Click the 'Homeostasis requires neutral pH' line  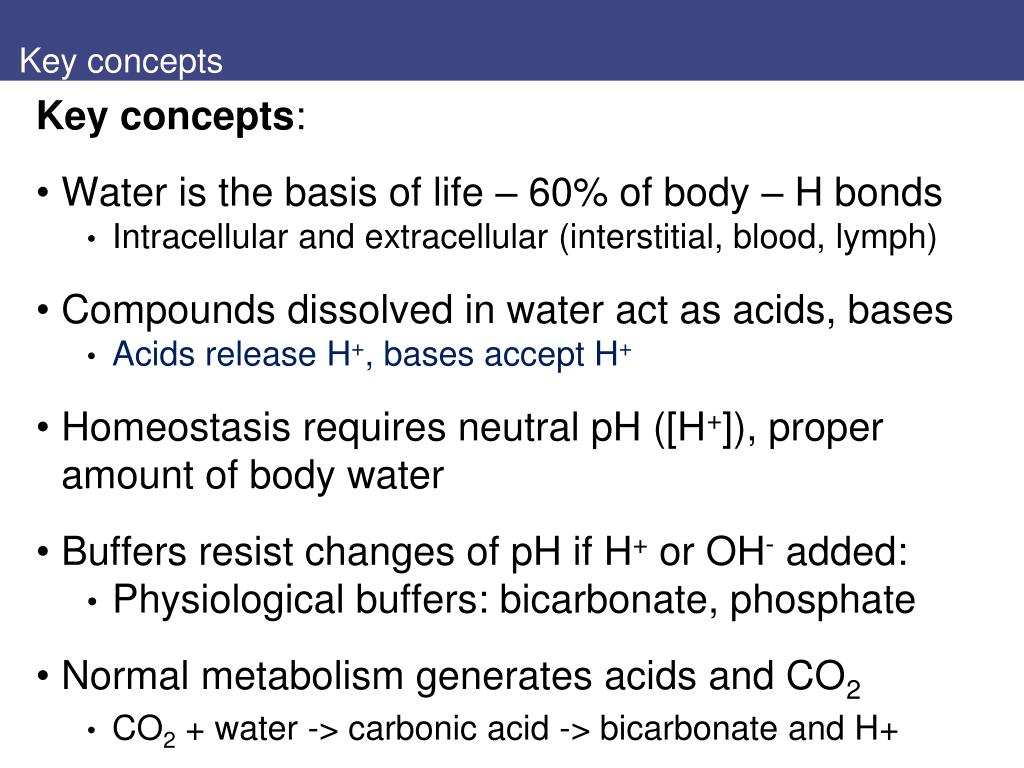click(x=472, y=428)
